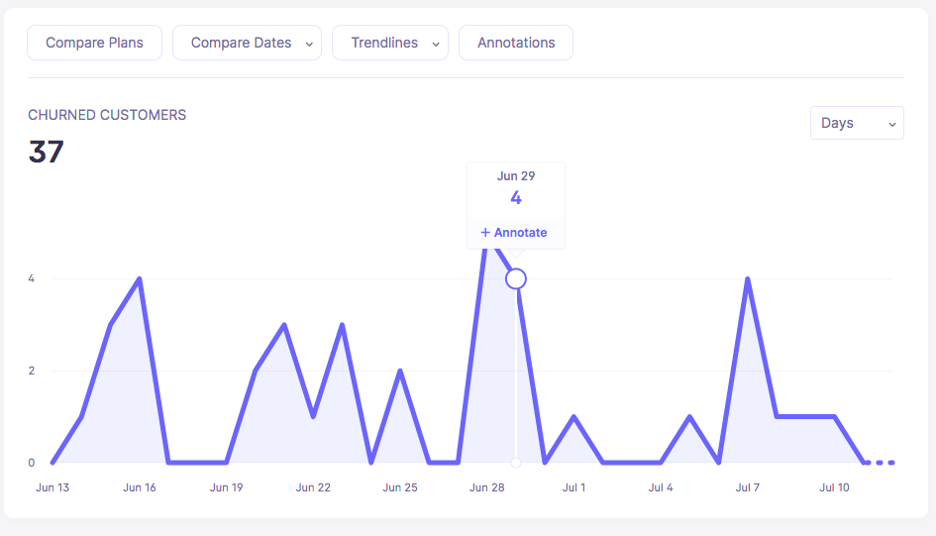Click + Annotate in the Jun 29 tooltip
The width and height of the screenshot is (936, 536).
(x=515, y=233)
